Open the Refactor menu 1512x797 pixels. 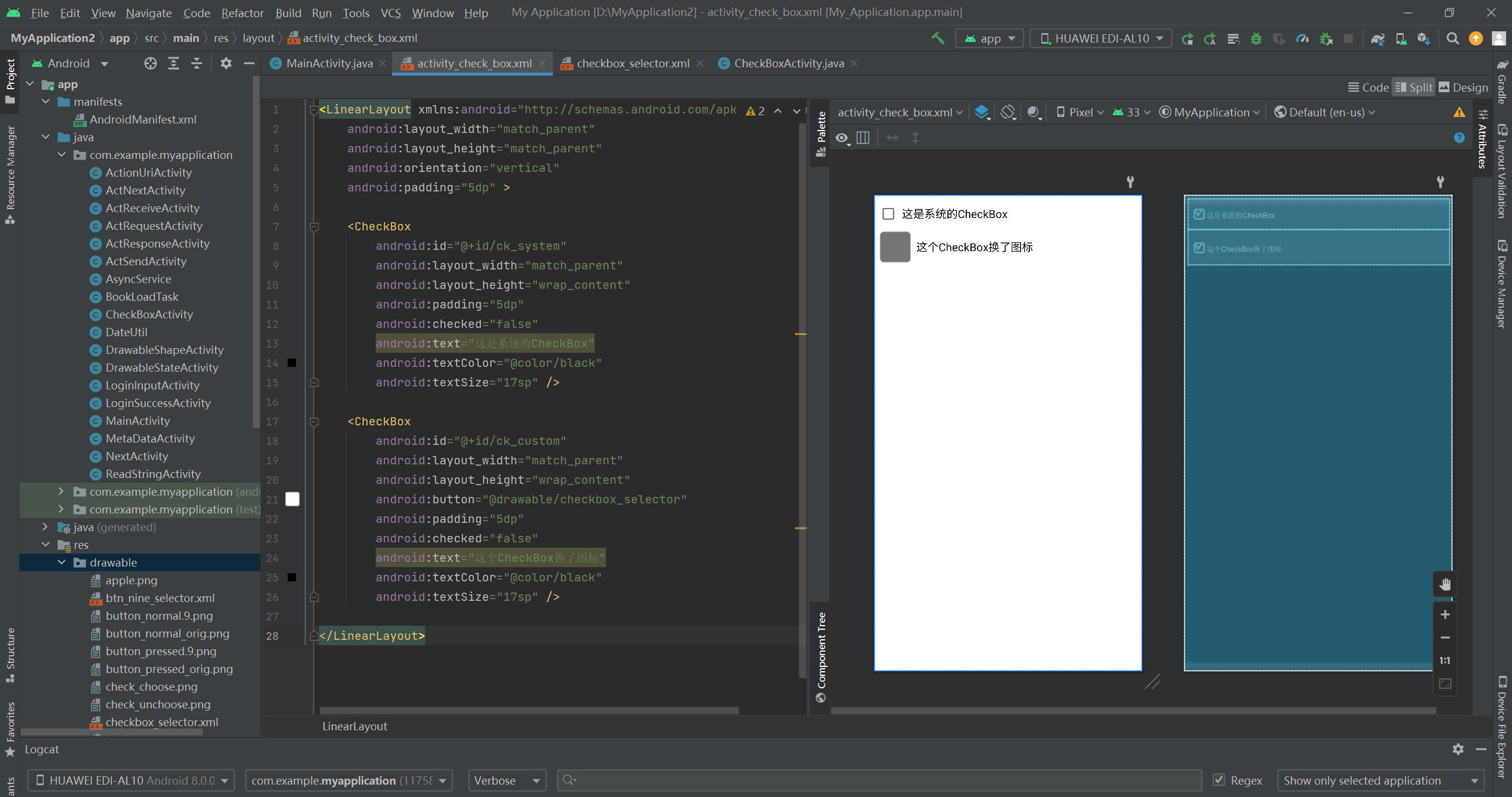(242, 12)
